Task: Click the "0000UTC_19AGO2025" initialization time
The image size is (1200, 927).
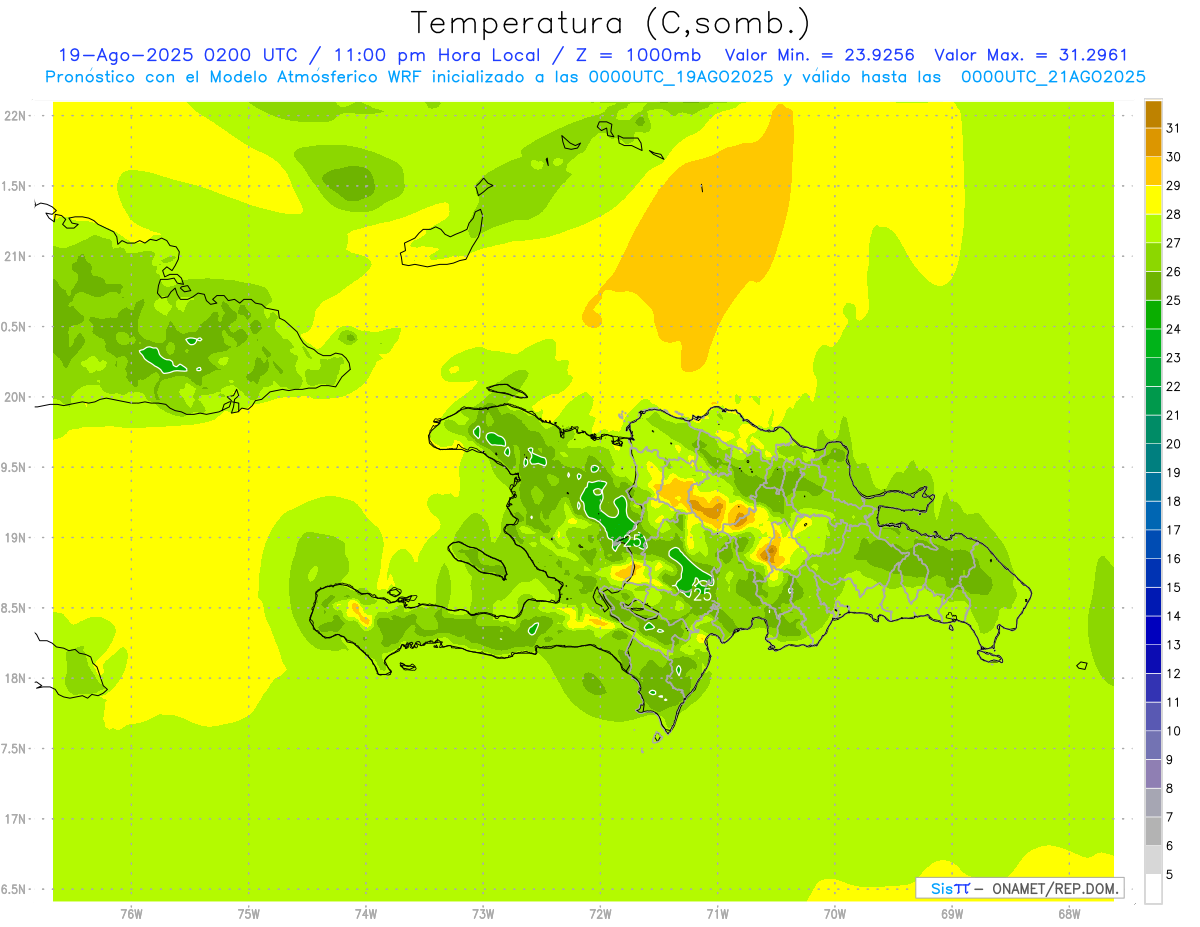Action: [x=680, y=77]
